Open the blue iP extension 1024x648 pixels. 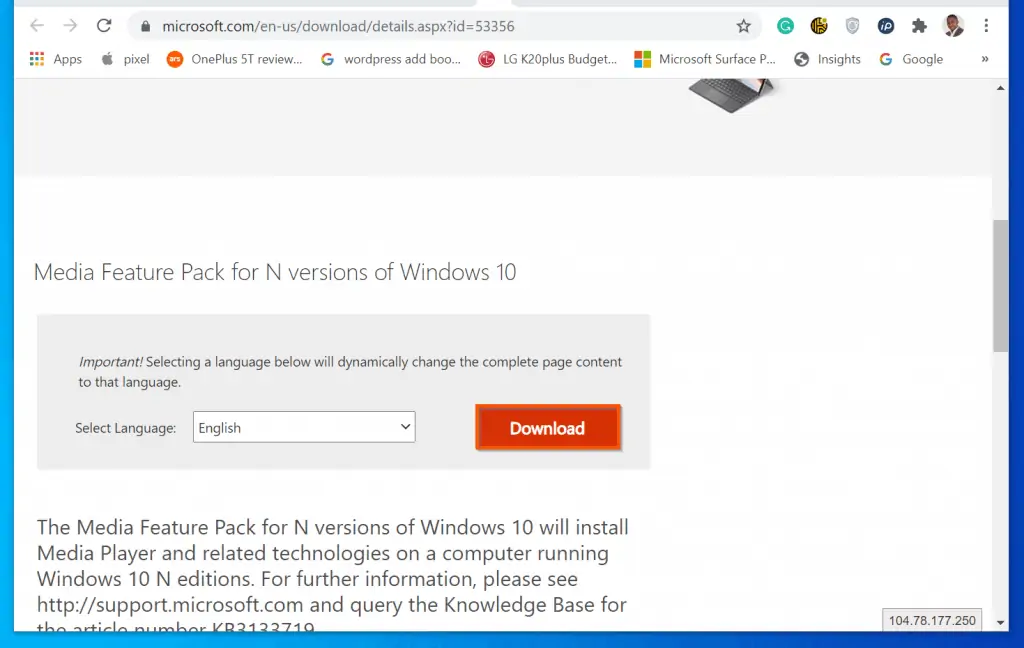(x=886, y=26)
